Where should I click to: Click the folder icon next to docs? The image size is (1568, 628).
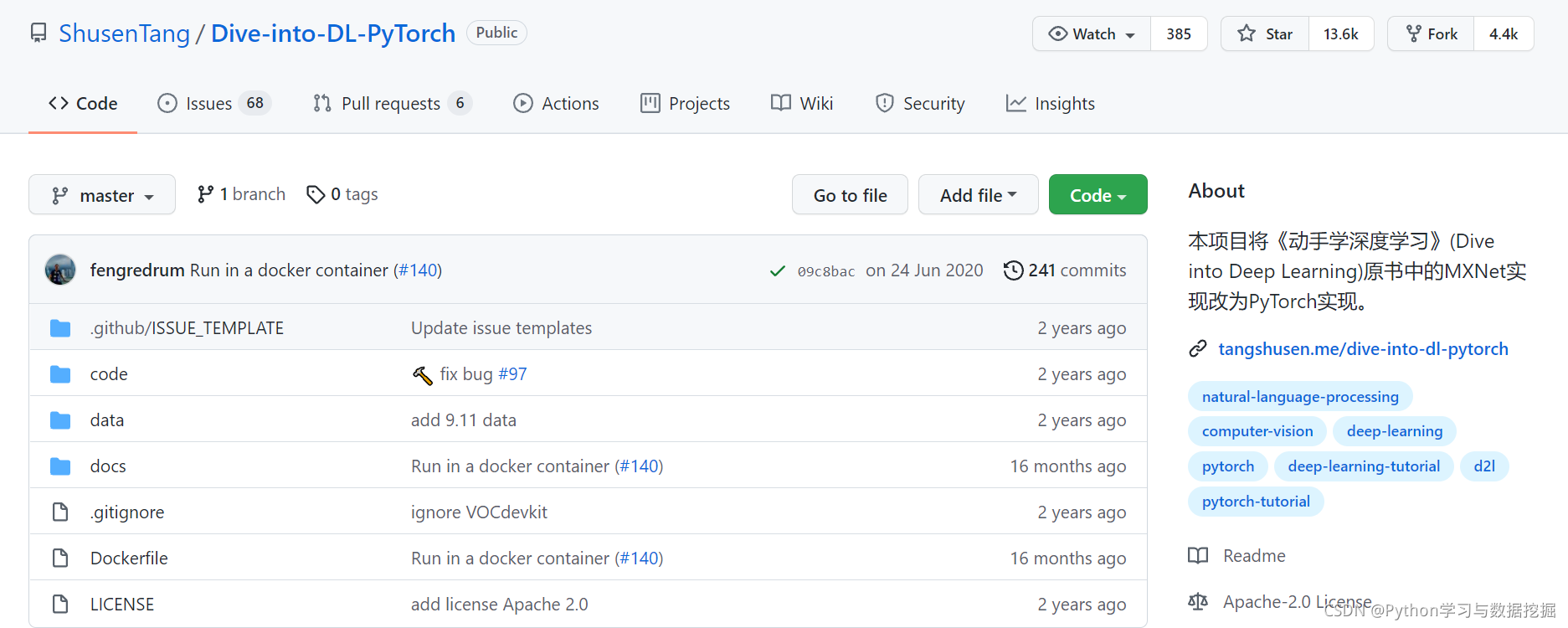[60, 466]
